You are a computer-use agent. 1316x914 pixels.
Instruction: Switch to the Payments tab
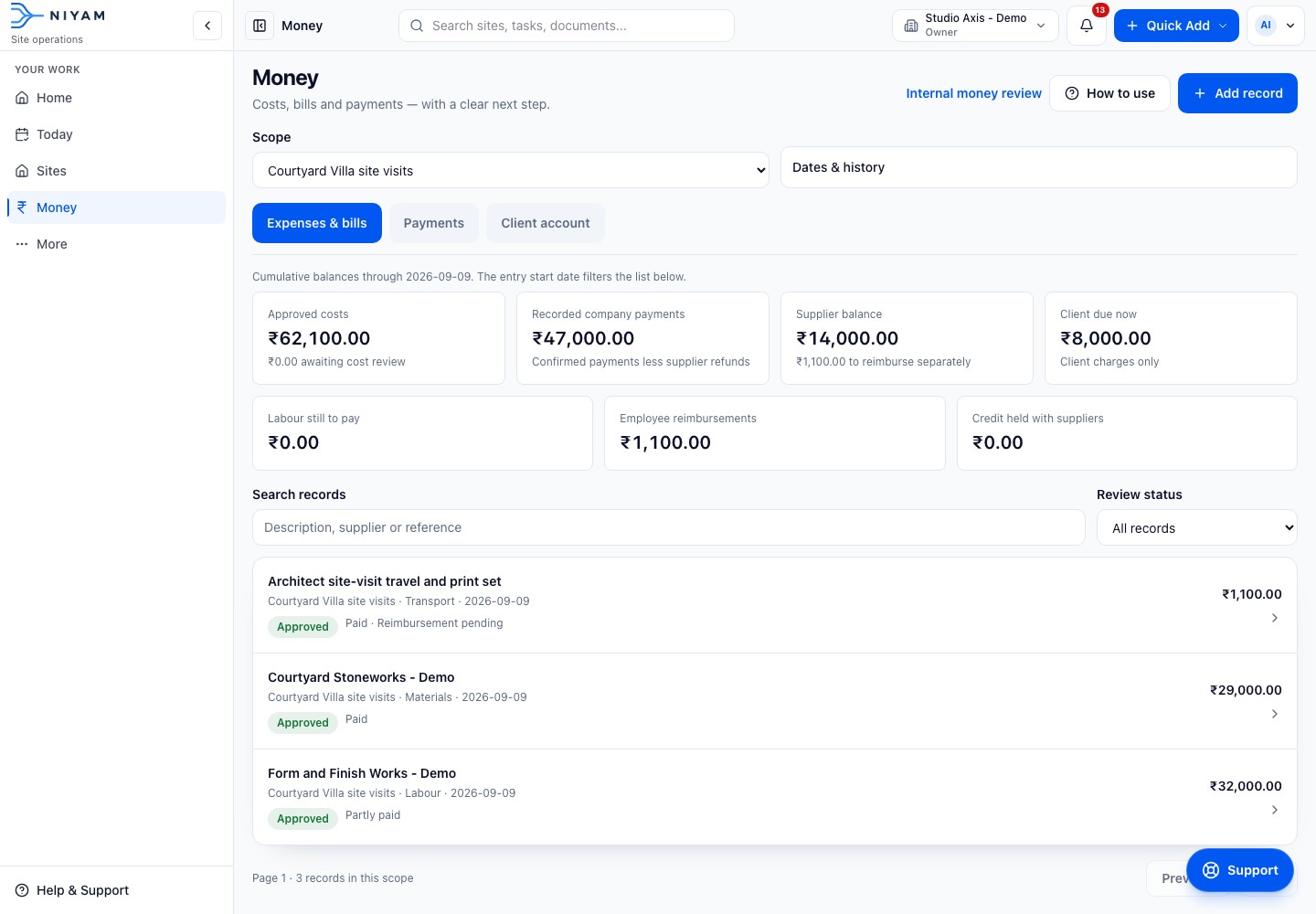tap(434, 223)
